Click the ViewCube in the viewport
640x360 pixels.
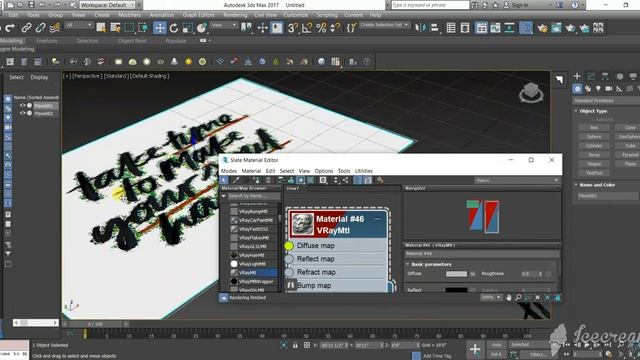click(531, 92)
